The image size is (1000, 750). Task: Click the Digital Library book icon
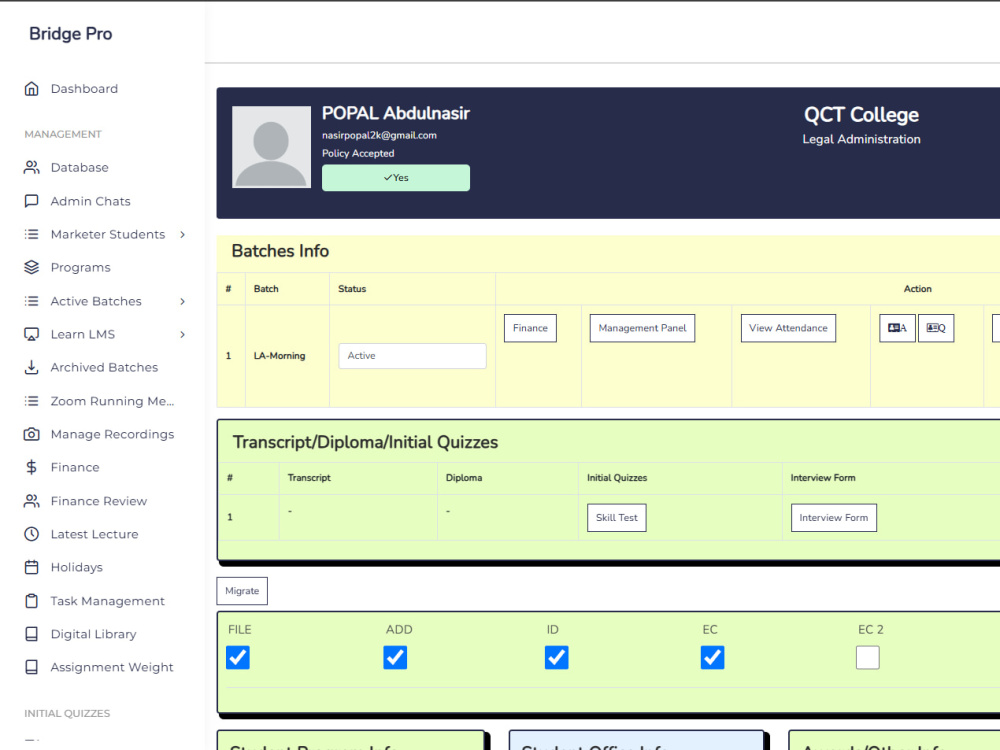tap(31, 634)
